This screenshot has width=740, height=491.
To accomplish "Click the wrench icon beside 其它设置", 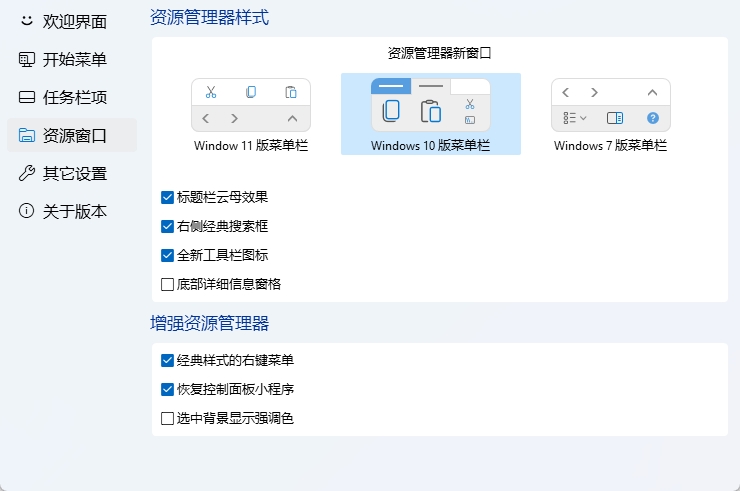I will (x=27, y=173).
